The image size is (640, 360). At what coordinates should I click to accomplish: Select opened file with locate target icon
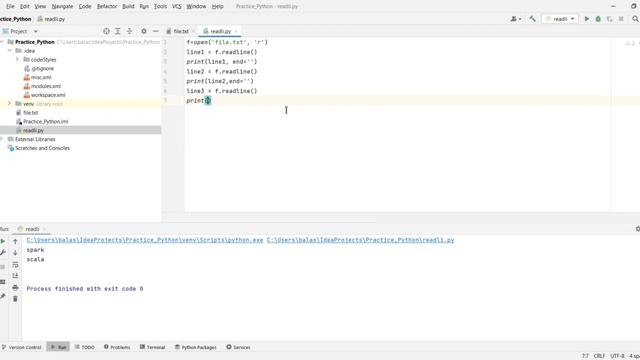point(106,31)
